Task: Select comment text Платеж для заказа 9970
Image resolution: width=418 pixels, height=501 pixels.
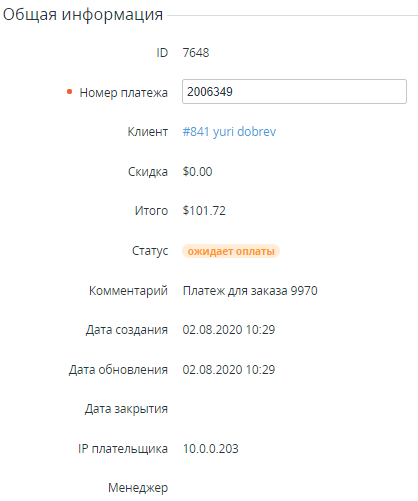Action: 250,291
